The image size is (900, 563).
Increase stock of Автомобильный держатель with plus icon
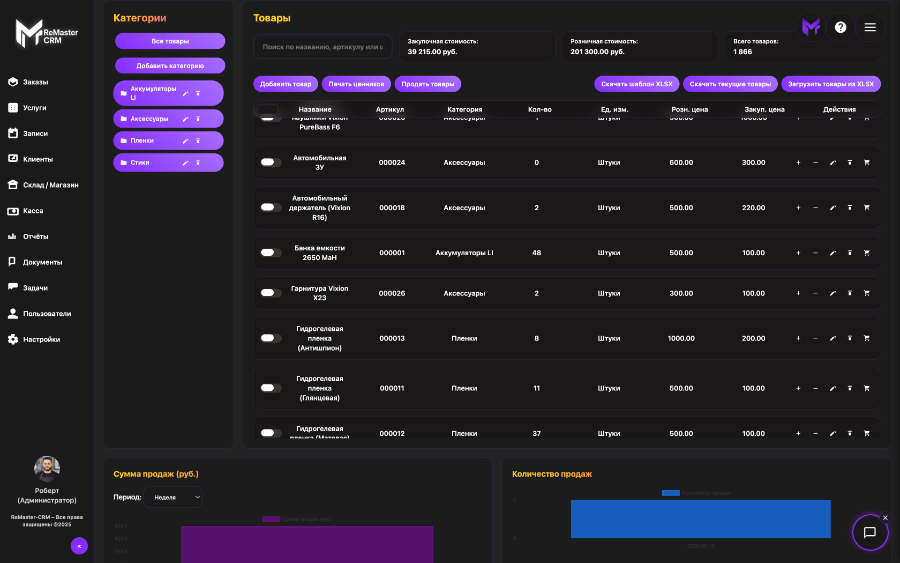coord(798,208)
